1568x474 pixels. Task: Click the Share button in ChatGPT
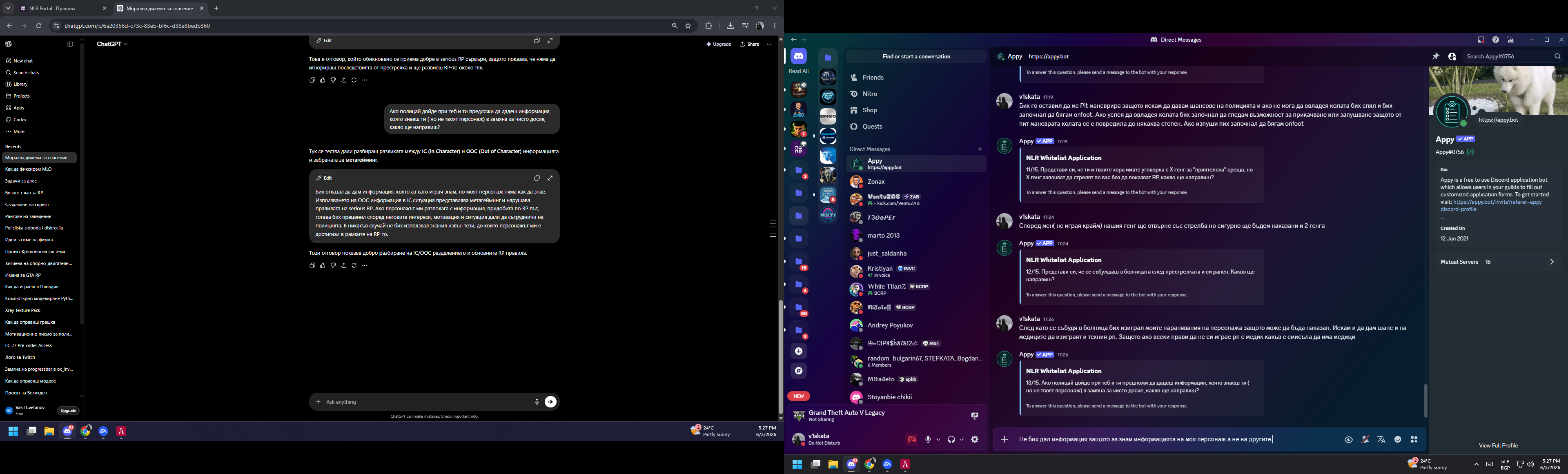(x=749, y=44)
